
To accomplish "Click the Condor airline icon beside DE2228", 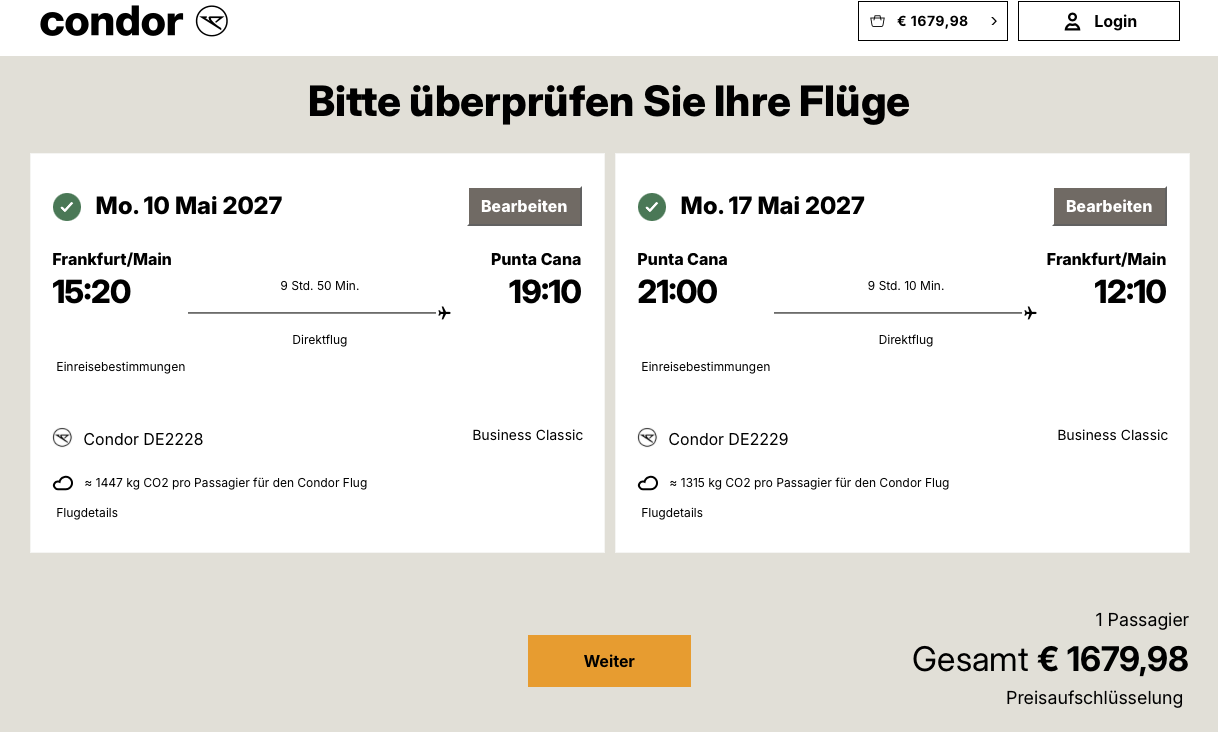I will pos(63,438).
